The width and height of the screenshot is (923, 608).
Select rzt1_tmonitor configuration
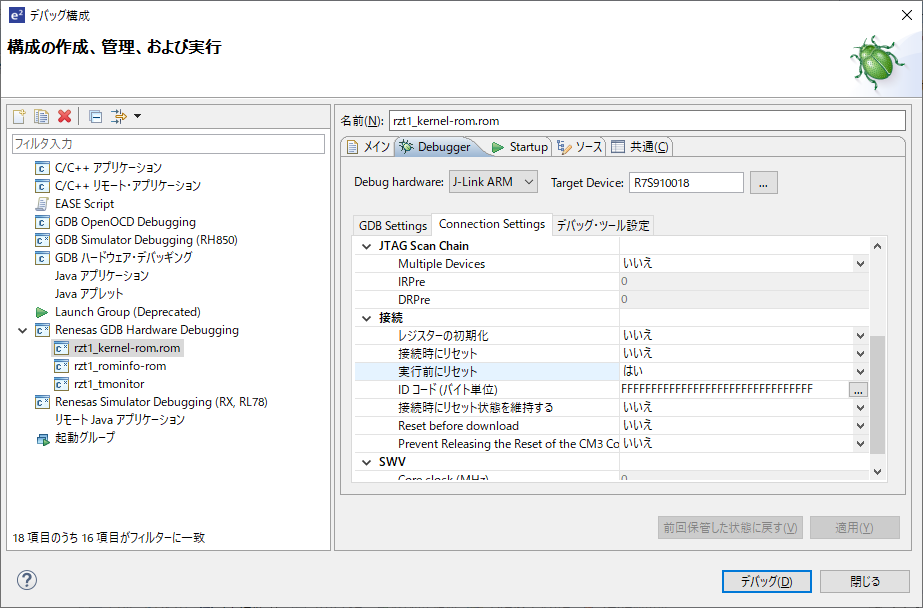point(109,384)
